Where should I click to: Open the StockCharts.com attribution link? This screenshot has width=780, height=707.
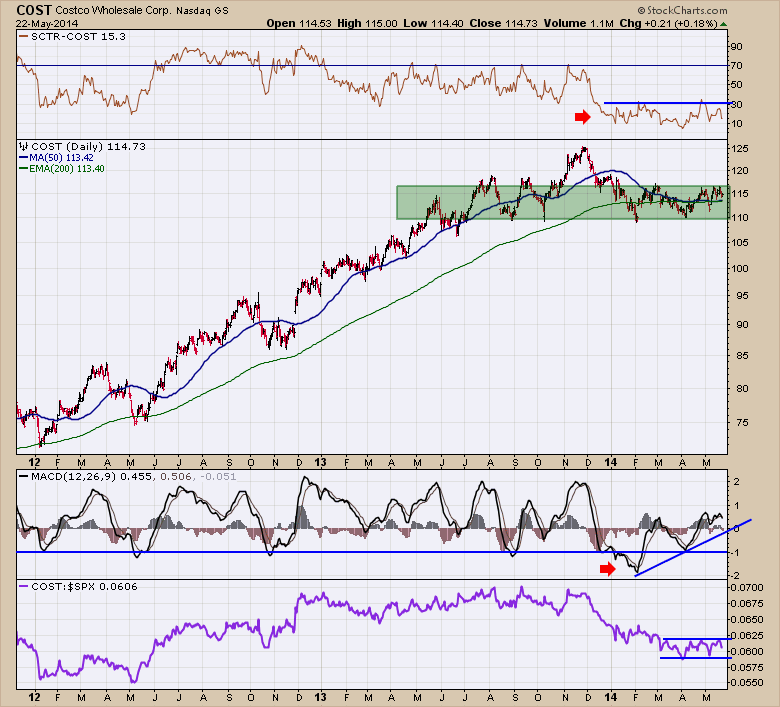pos(682,10)
